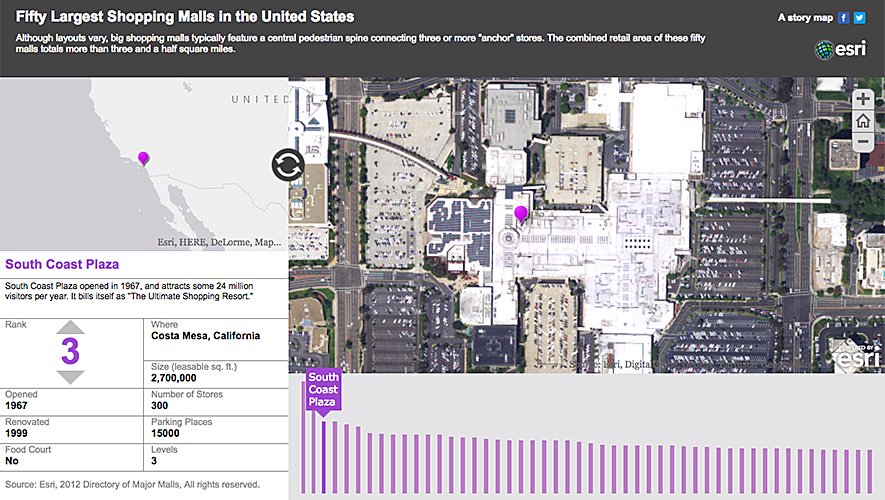Click the Costa Mesa, California value
This screenshot has width=885, height=500.
205,336
